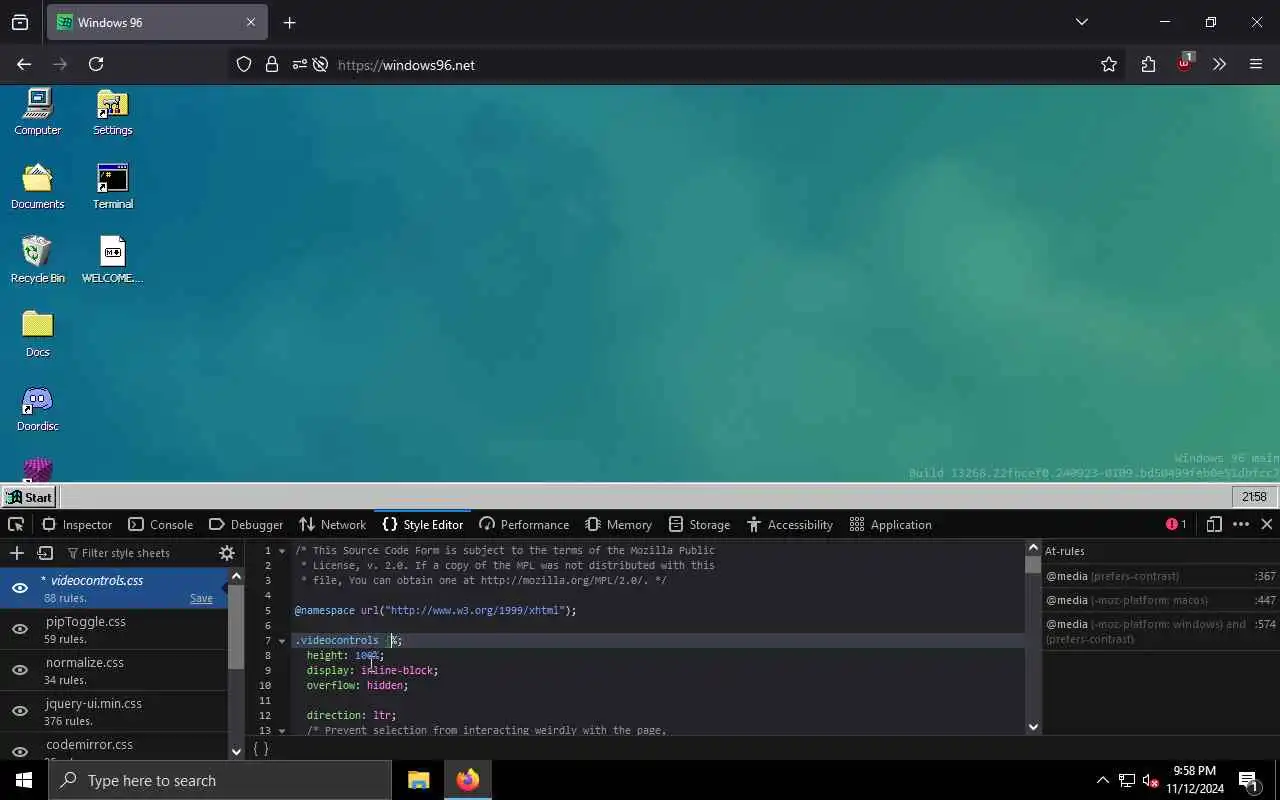
Task: Toggle visibility of videocontrols.css
Action: tap(20, 588)
